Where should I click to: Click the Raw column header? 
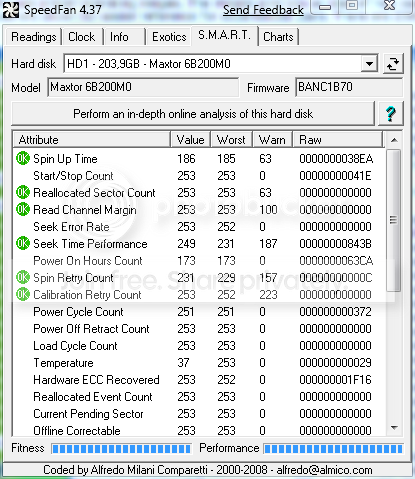[337, 140]
